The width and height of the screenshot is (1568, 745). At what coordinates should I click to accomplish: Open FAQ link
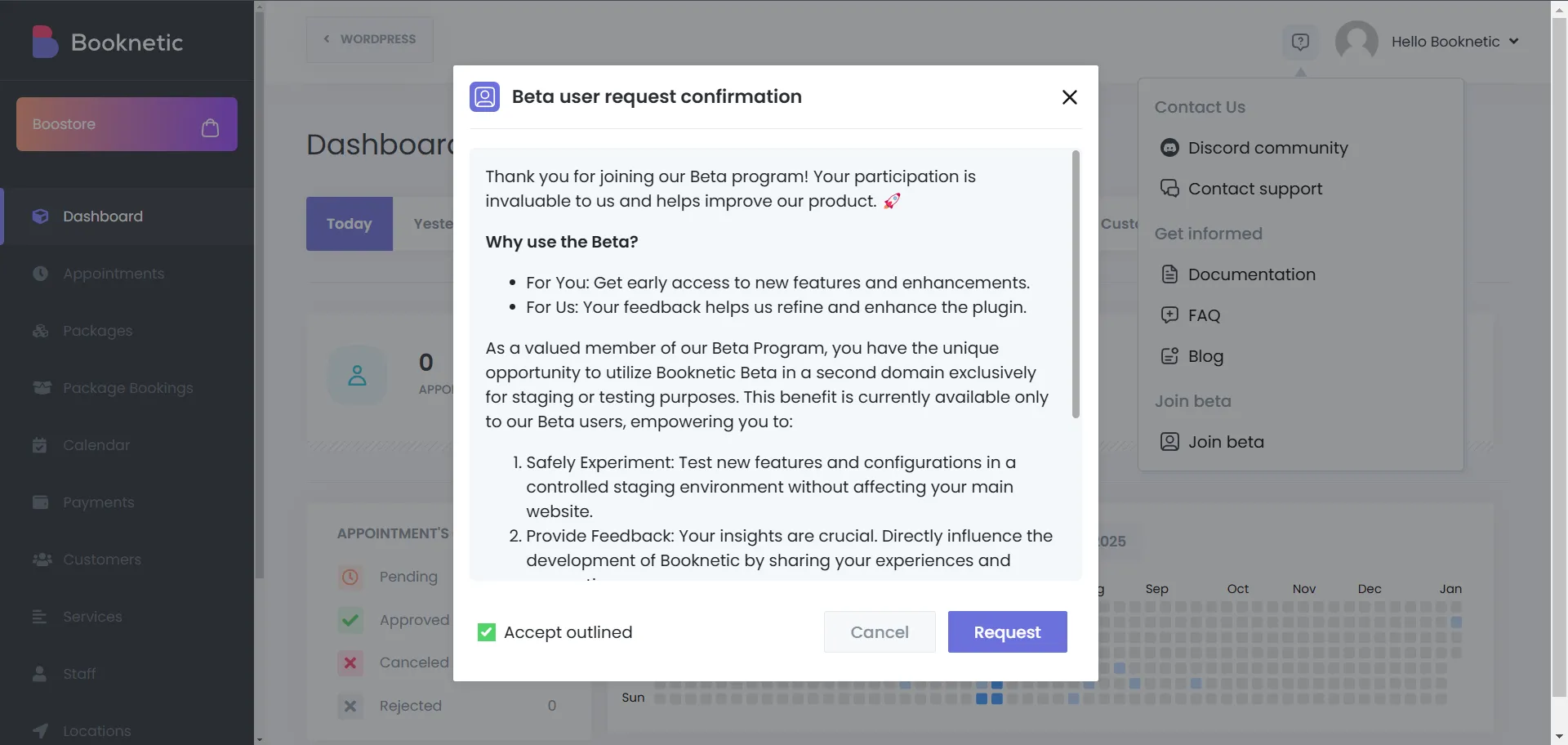1204,315
